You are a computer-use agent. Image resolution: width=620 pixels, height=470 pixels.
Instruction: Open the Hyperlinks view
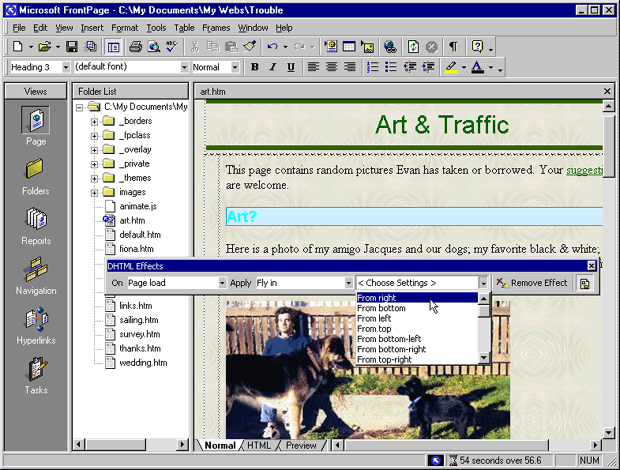click(x=36, y=322)
